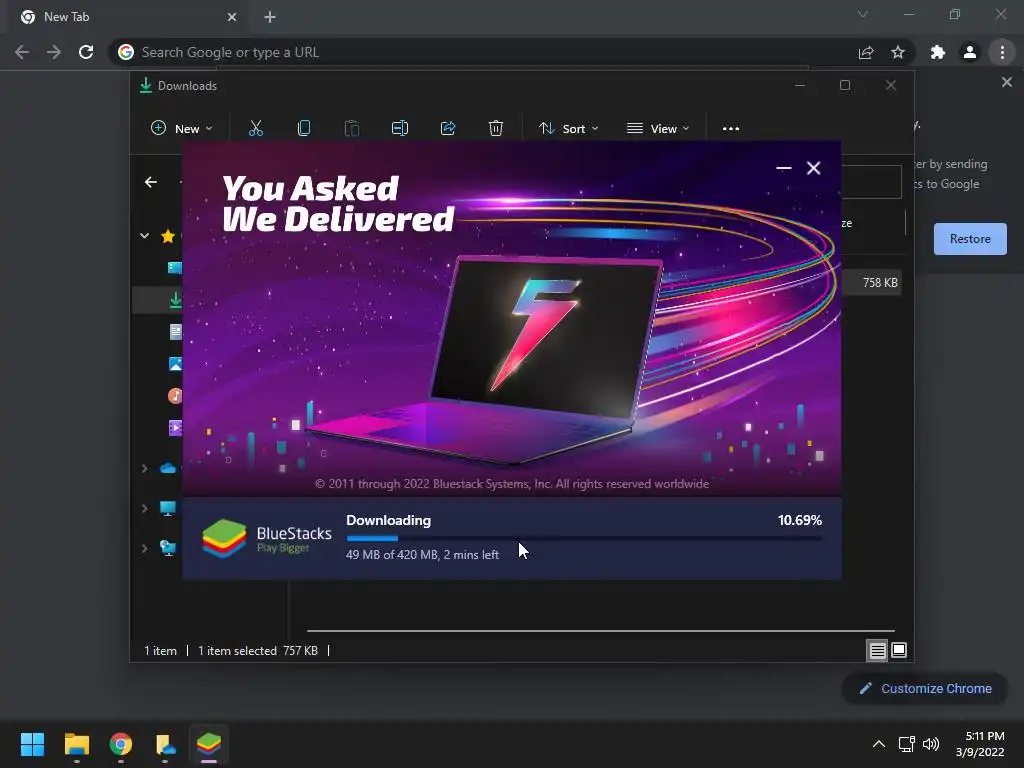Click the Quick access star icon

(168, 236)
